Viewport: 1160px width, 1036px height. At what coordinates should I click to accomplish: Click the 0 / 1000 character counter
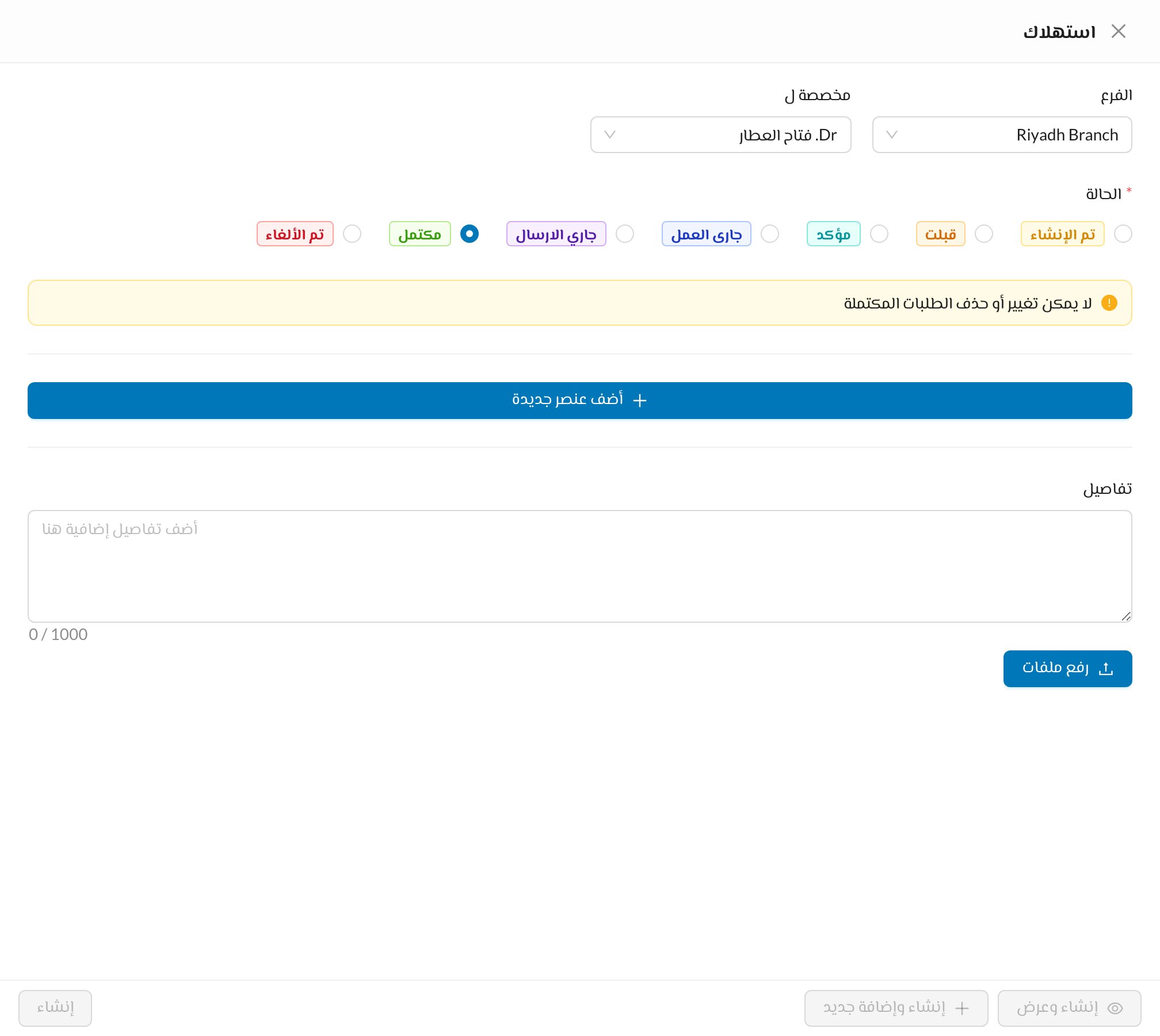58,634
